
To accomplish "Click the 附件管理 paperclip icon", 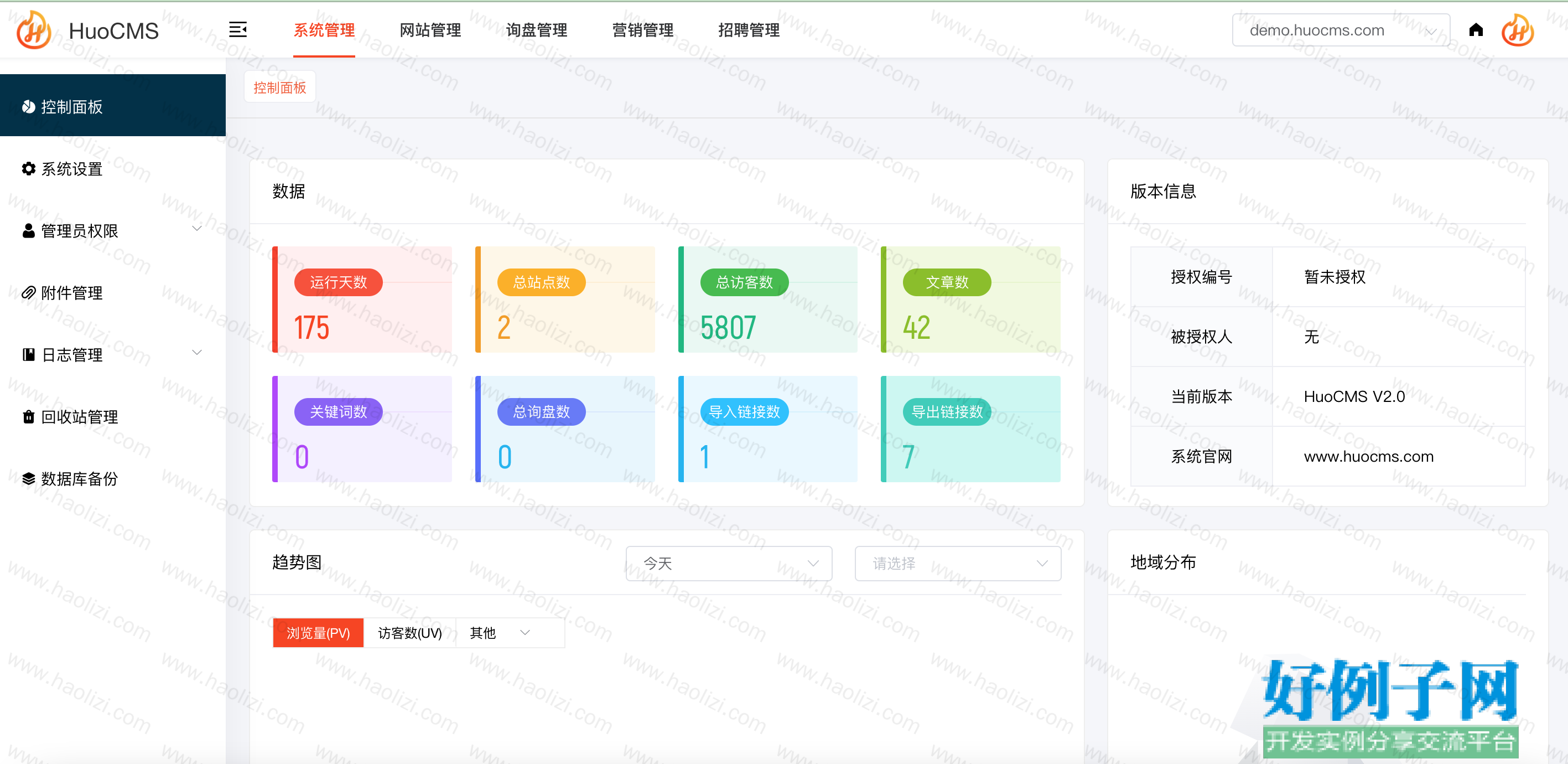I will tap(29, 292).
